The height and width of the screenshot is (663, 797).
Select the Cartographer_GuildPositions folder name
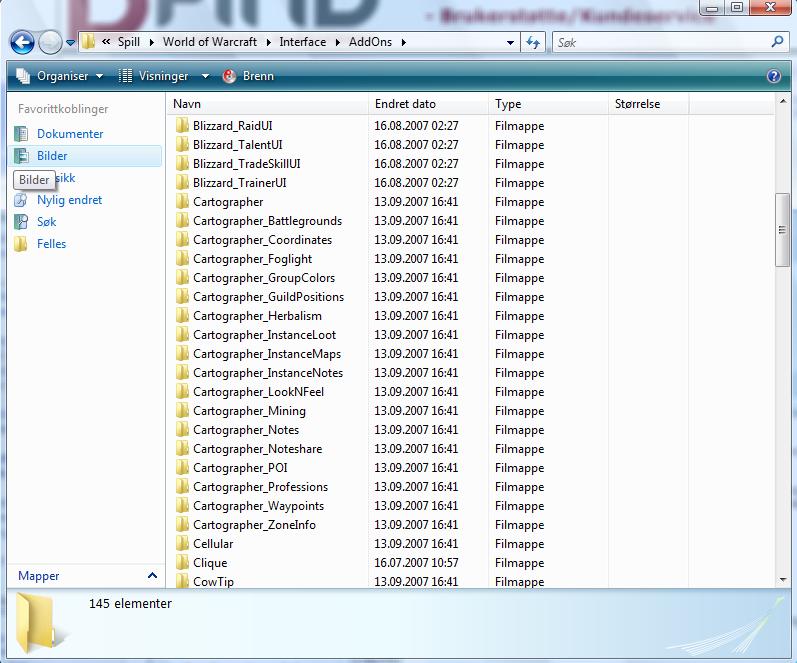268,297
